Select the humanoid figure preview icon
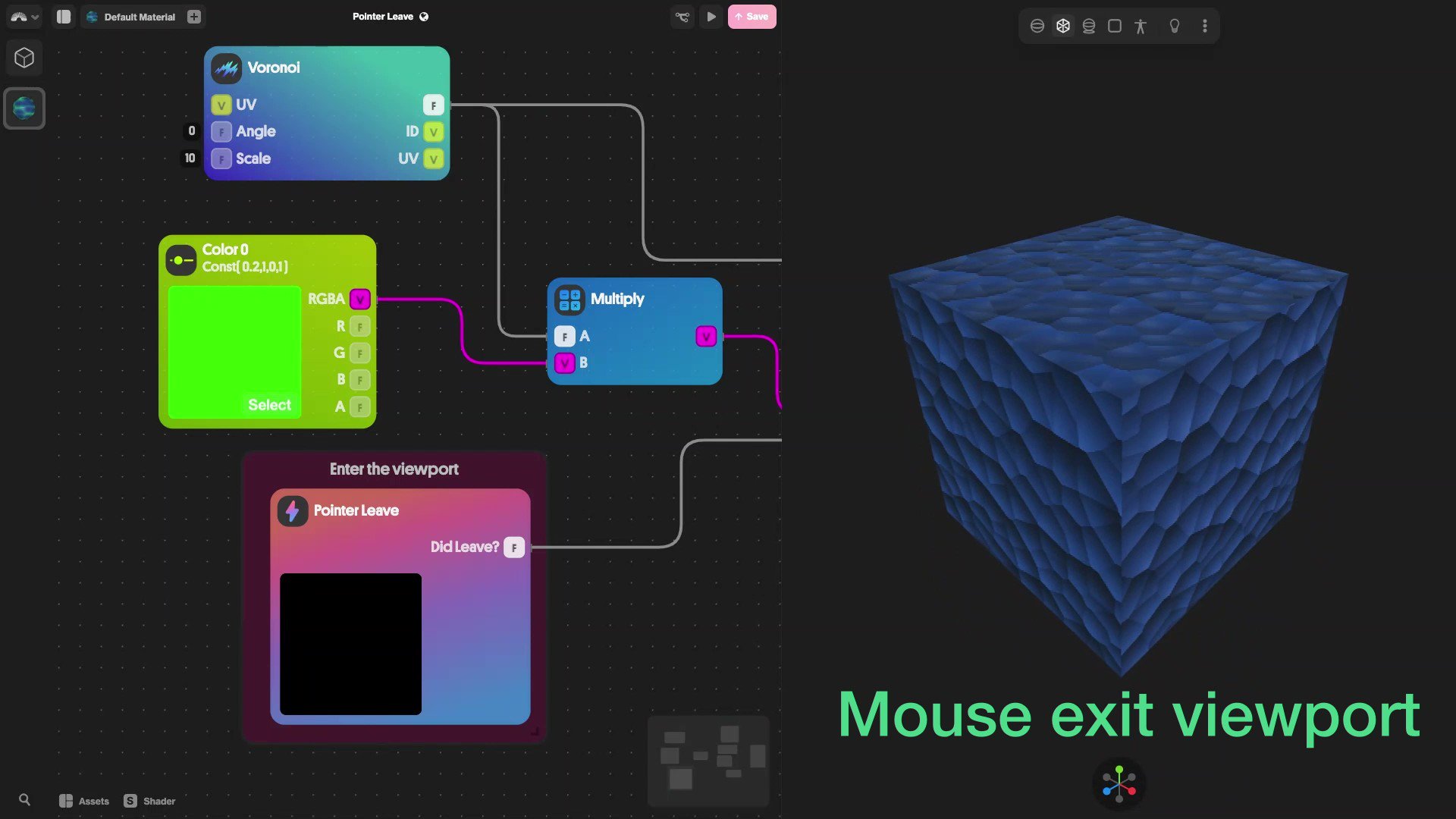The height and width of the screenshot is (819, 1456). point(1140,26)
